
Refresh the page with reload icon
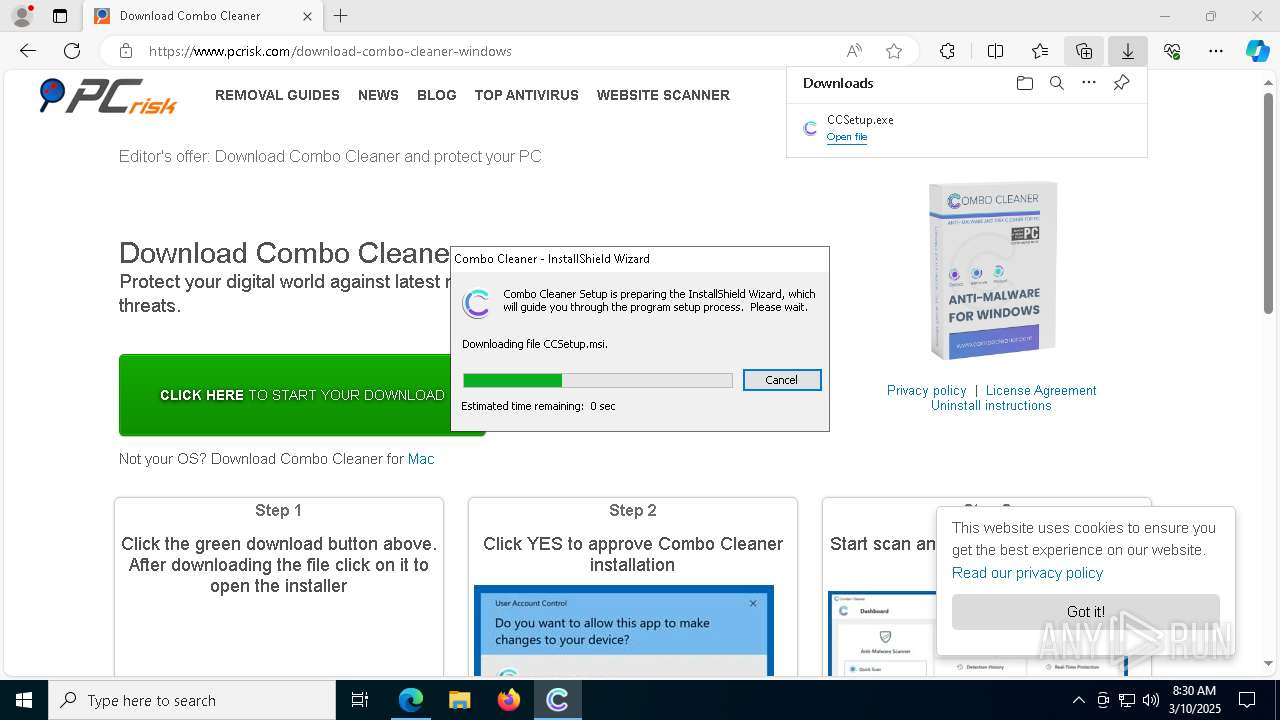72,51
